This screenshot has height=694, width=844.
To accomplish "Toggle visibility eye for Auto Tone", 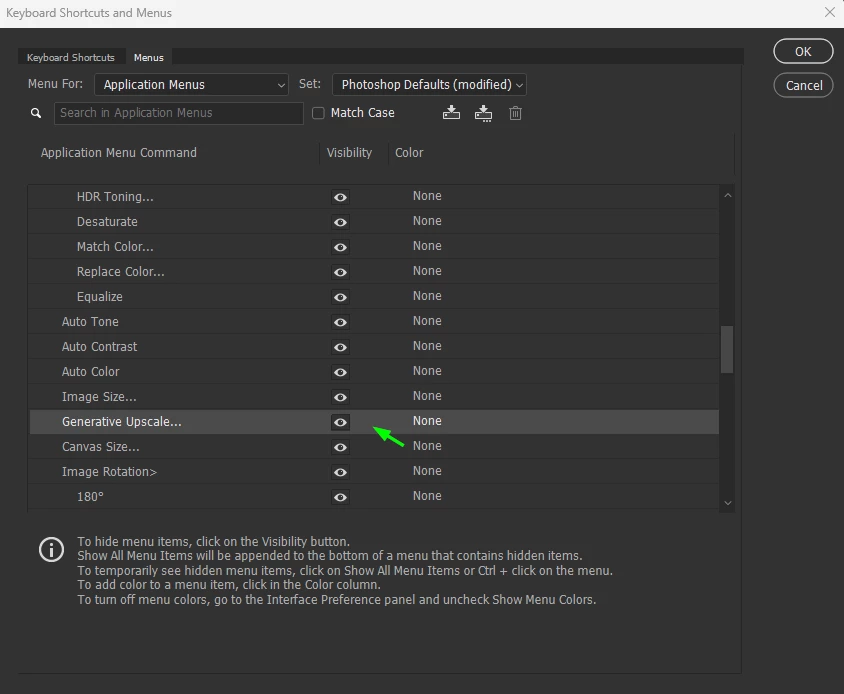I will point(340,322).
